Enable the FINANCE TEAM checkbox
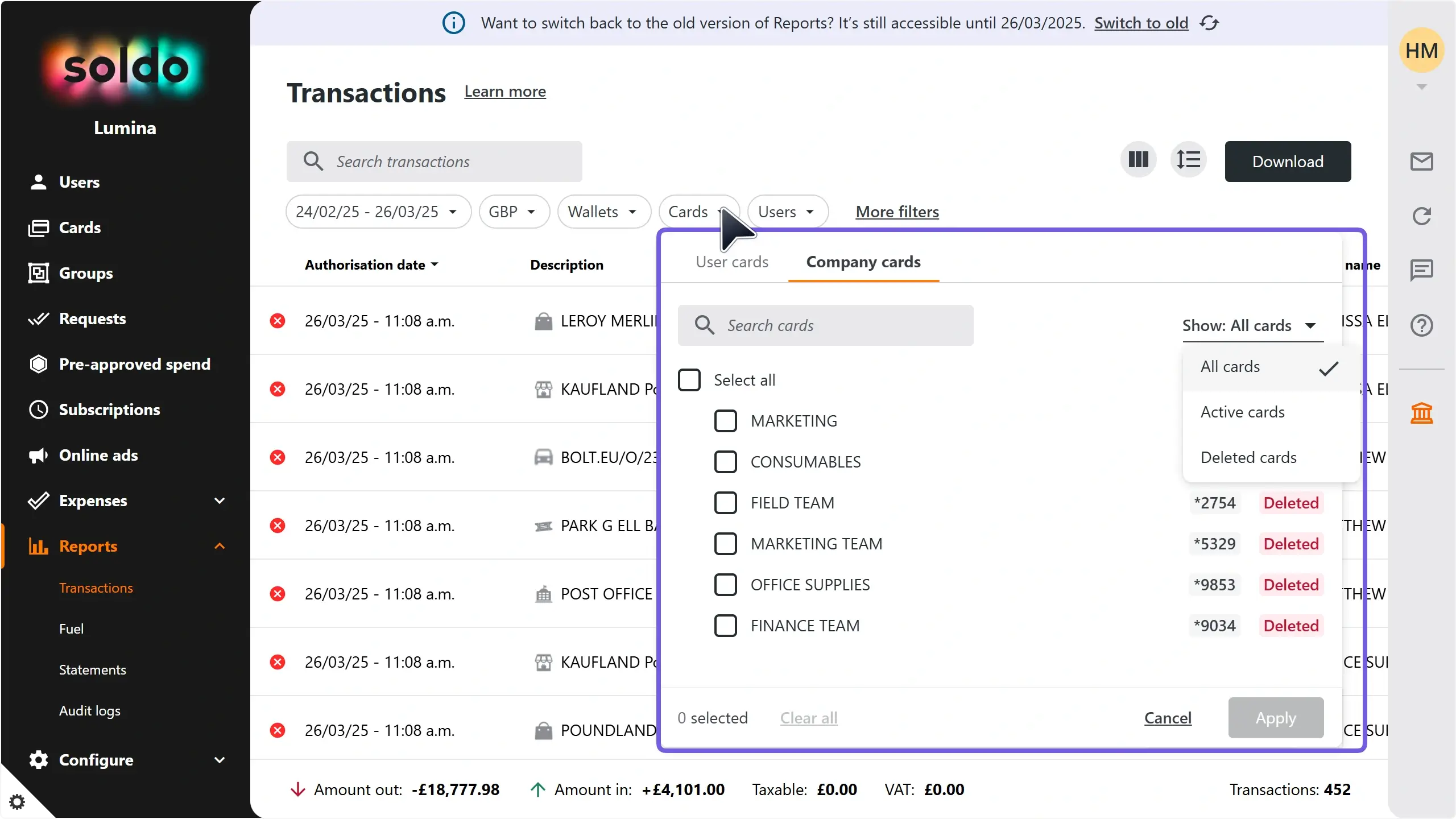Viewport: 1456px width, 819px height. coord(725,626)
